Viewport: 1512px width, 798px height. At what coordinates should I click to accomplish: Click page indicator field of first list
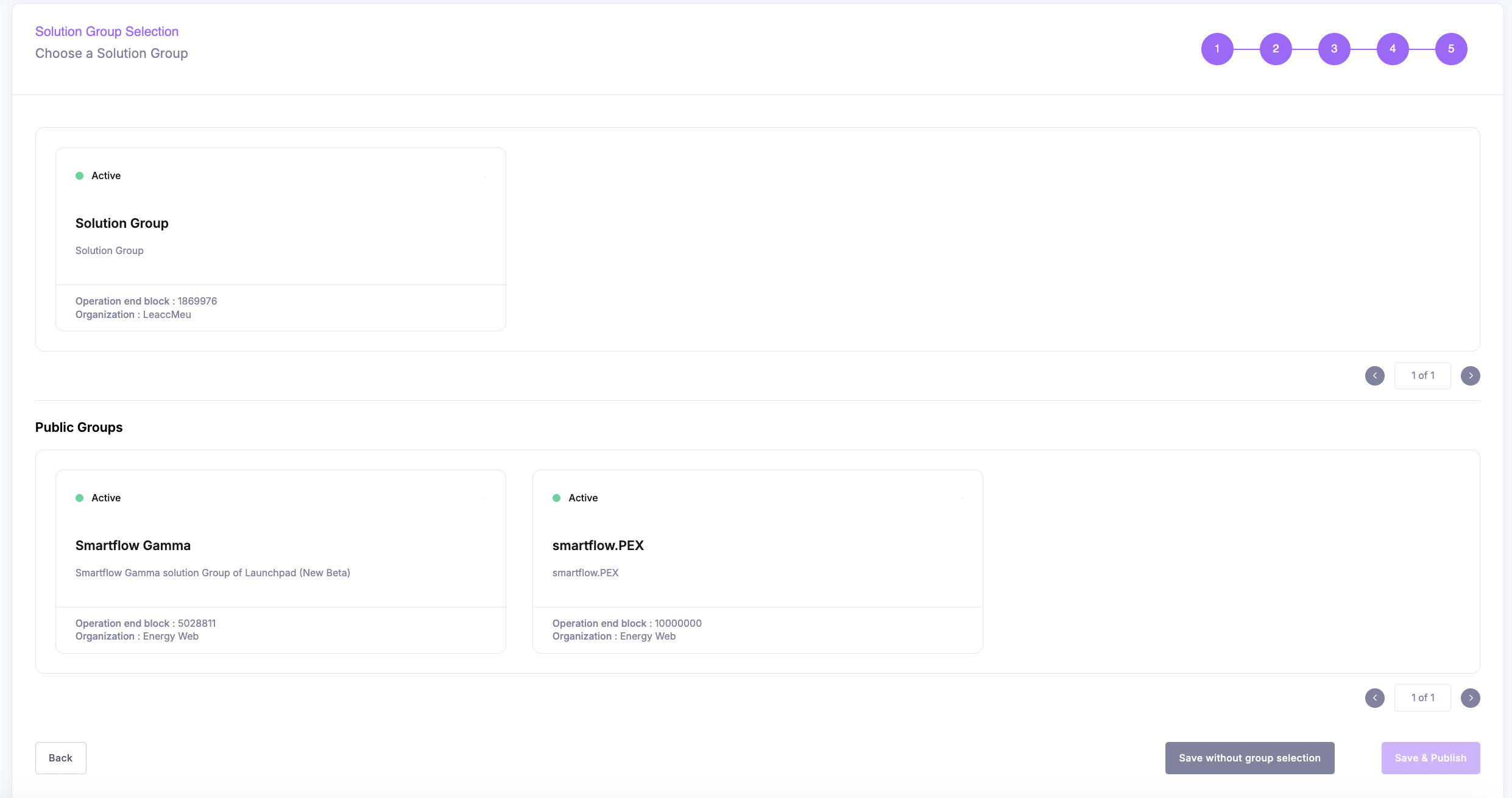click(x=1422, y=376)
